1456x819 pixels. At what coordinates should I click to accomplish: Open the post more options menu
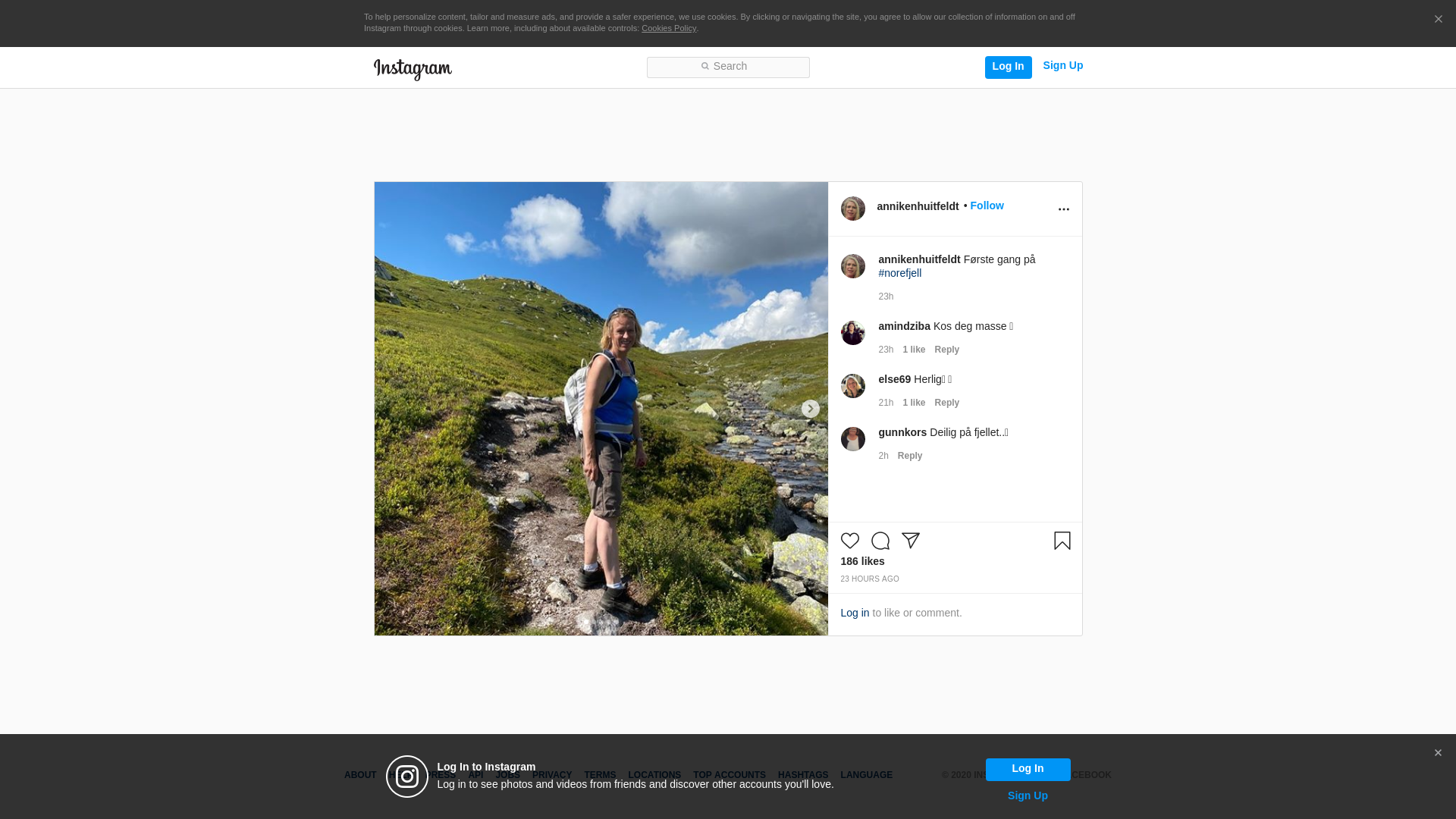[x=1063, y=209]
